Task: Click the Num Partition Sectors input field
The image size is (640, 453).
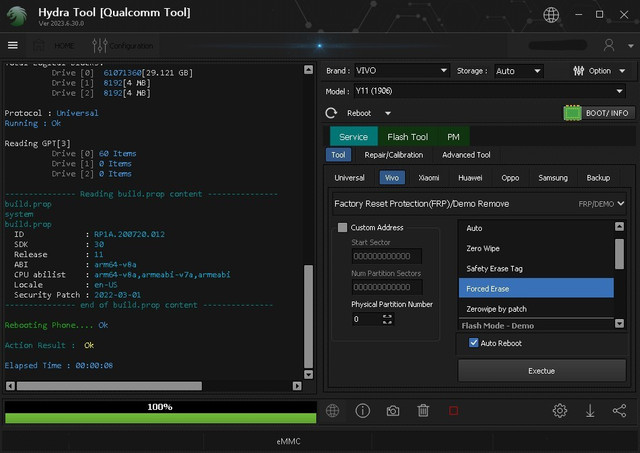Action: pyautogui.click(x=387, y=287)
